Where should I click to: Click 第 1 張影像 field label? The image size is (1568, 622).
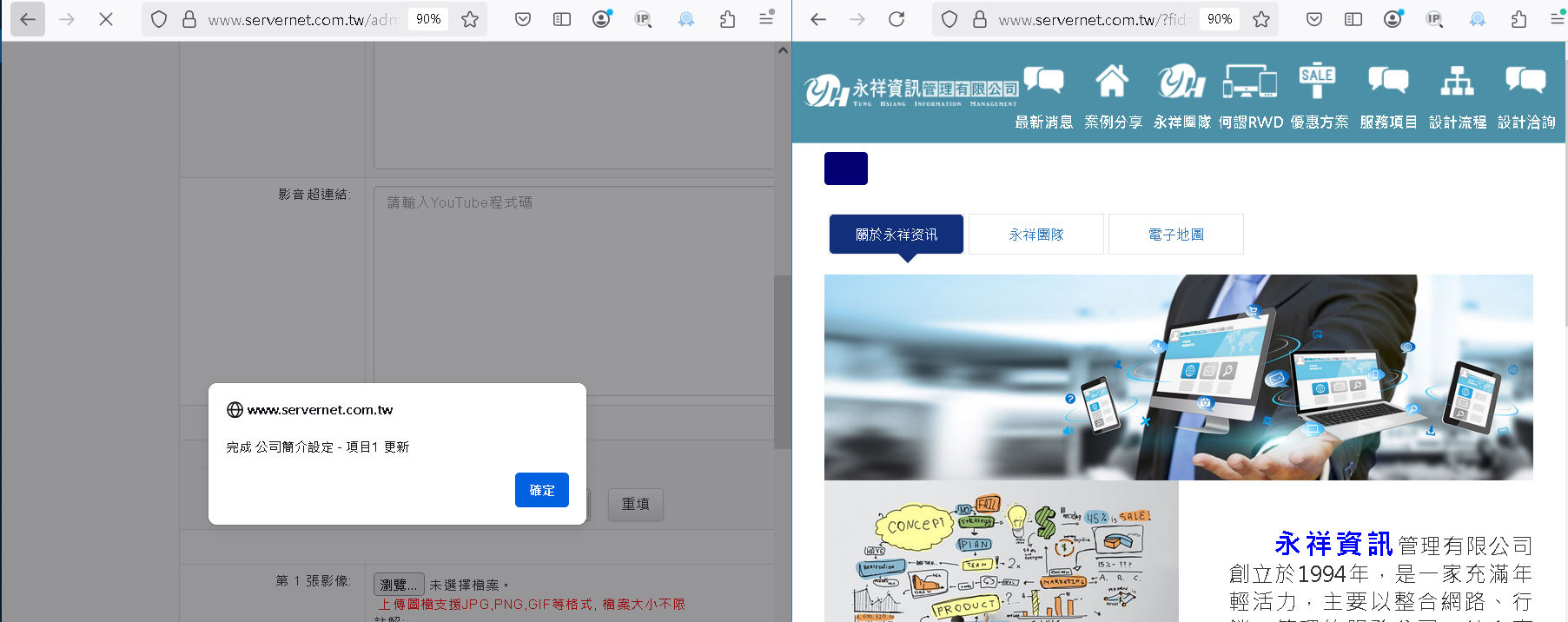[313, 580]
